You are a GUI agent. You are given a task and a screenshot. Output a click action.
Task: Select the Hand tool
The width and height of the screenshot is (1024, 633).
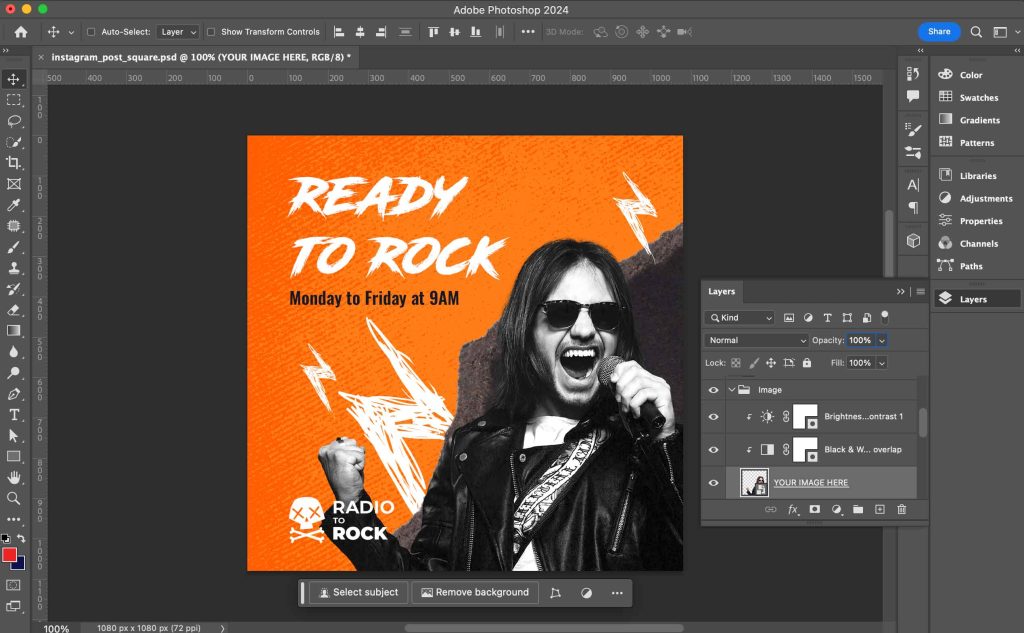pos(14,477)
